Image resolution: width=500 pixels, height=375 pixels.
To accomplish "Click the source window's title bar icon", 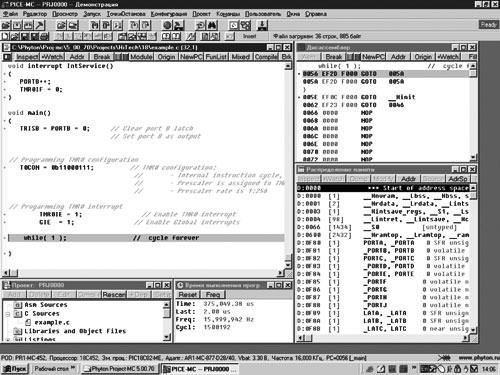I will (x=6, y=47).
